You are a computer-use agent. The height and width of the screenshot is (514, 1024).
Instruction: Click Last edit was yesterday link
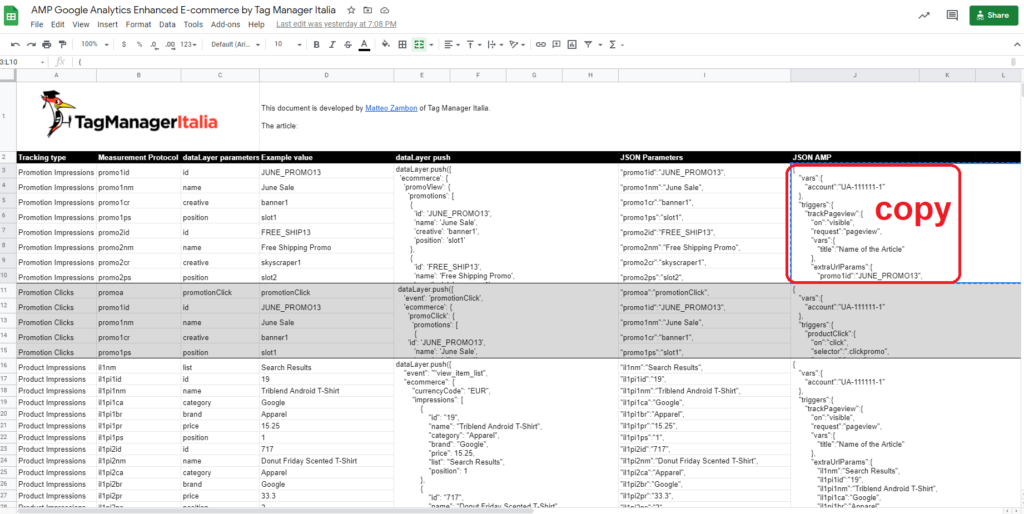coord(336,24)
